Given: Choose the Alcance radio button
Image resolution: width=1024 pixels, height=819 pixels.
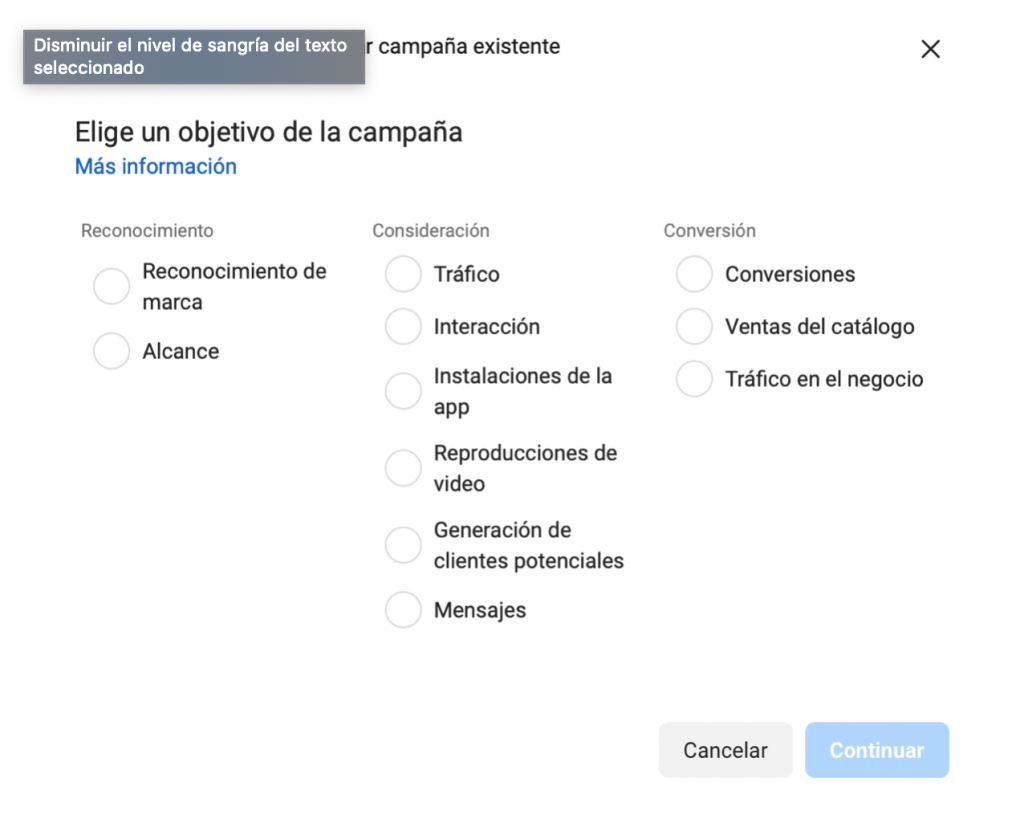Looking at the screenshot, I should pyautogui.click(x=112, y=351).
